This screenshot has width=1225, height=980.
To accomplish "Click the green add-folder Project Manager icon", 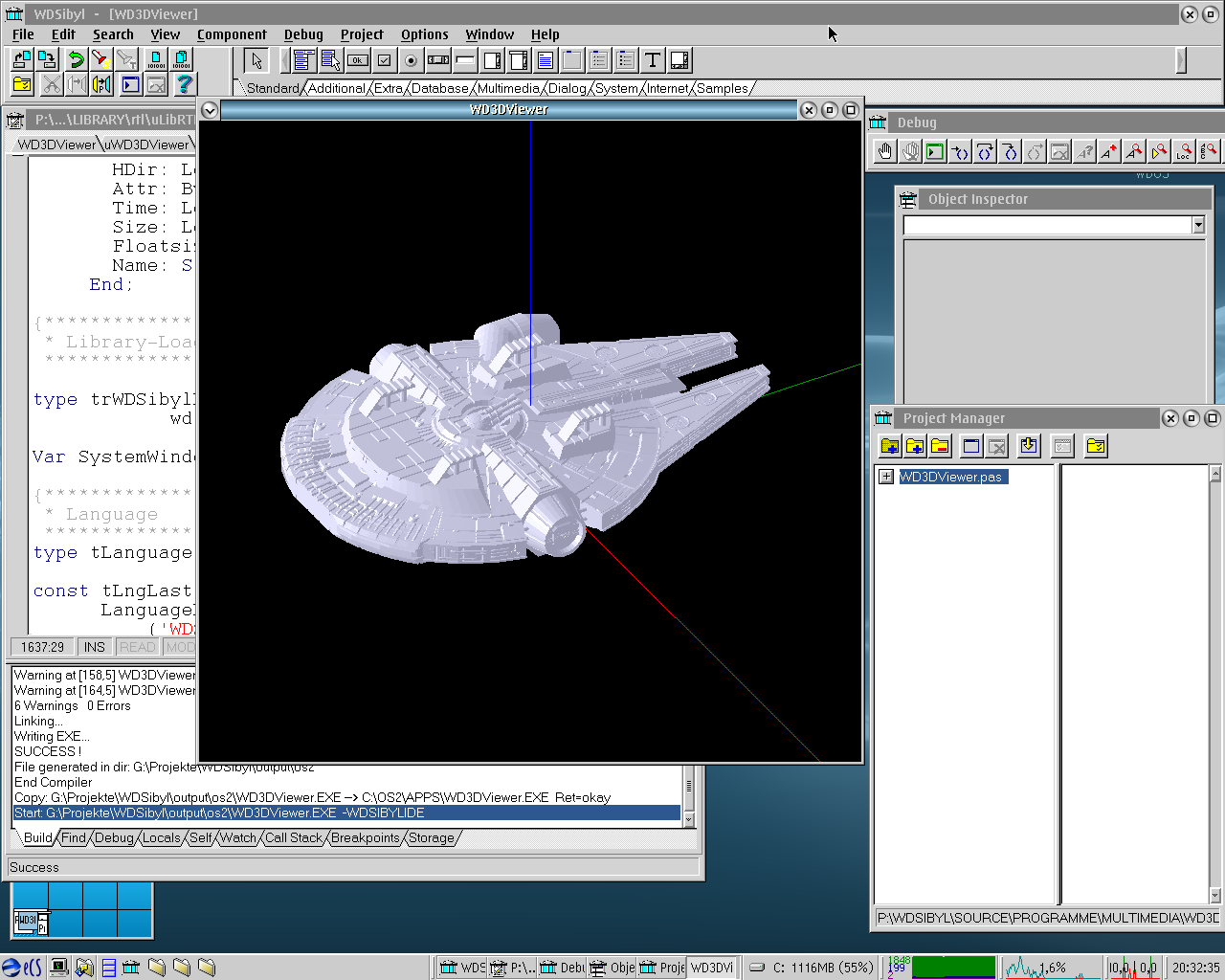I will click(x=890, y=446).
